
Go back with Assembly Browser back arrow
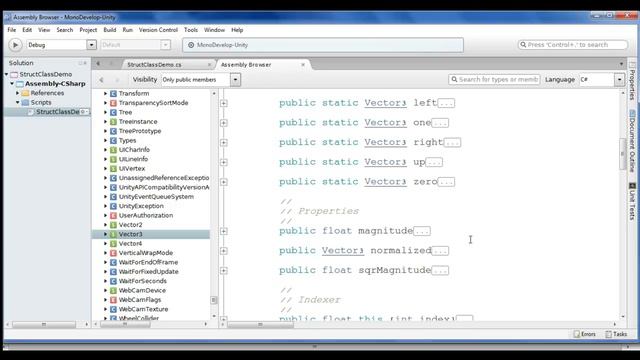click(x=101, y=80)
